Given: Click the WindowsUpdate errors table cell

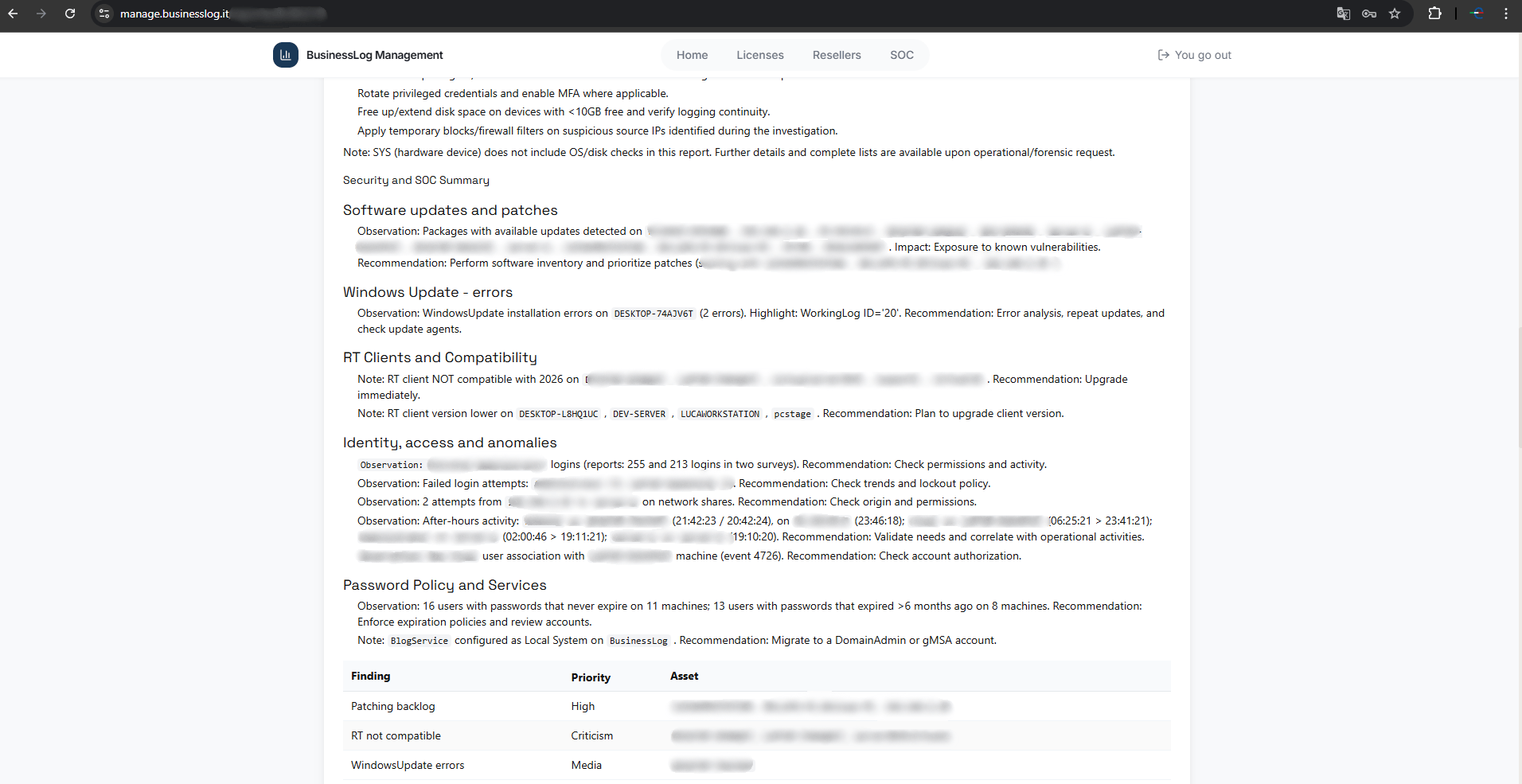Looking at the screenshot, I should [x=408, y=765].
